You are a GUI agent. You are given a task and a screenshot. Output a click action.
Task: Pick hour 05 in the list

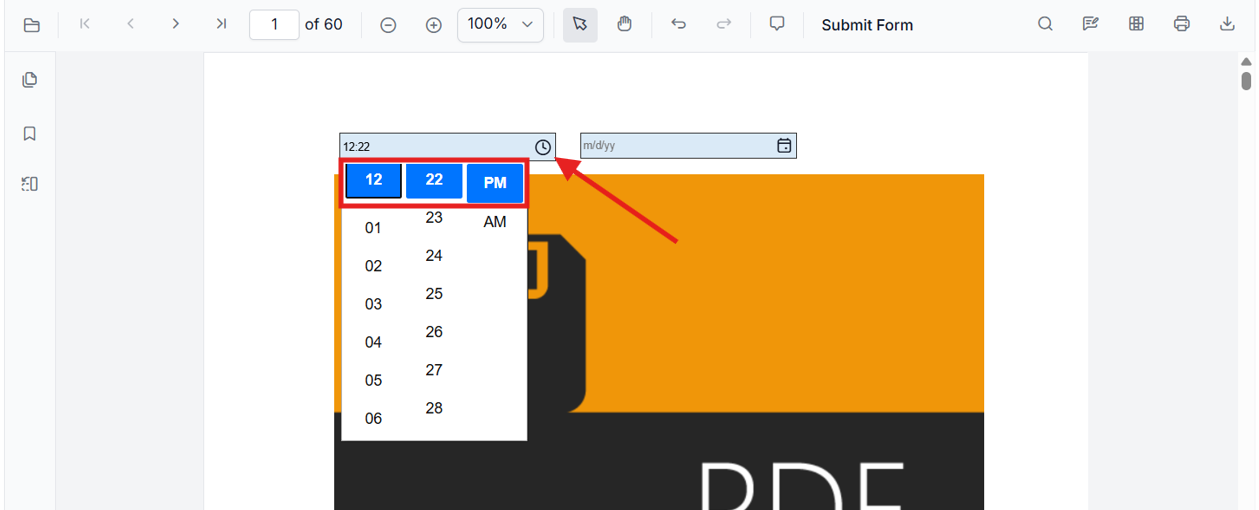click(x=373, y=380)
